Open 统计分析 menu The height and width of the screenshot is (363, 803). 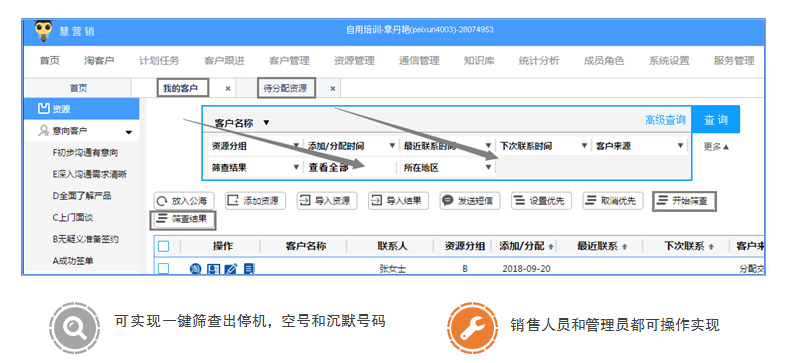539,60
